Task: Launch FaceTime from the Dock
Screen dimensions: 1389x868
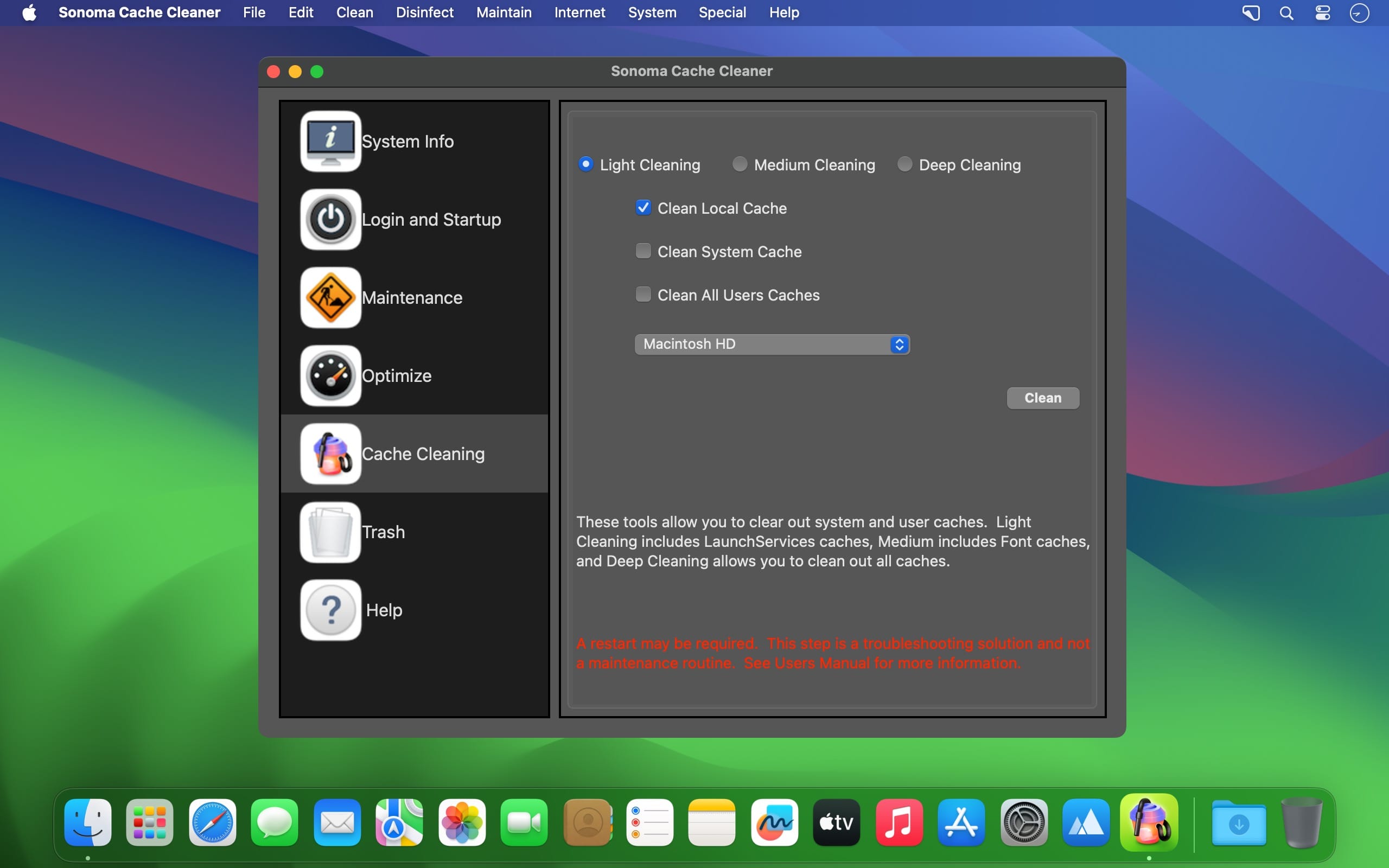Action: click(524, 822)
